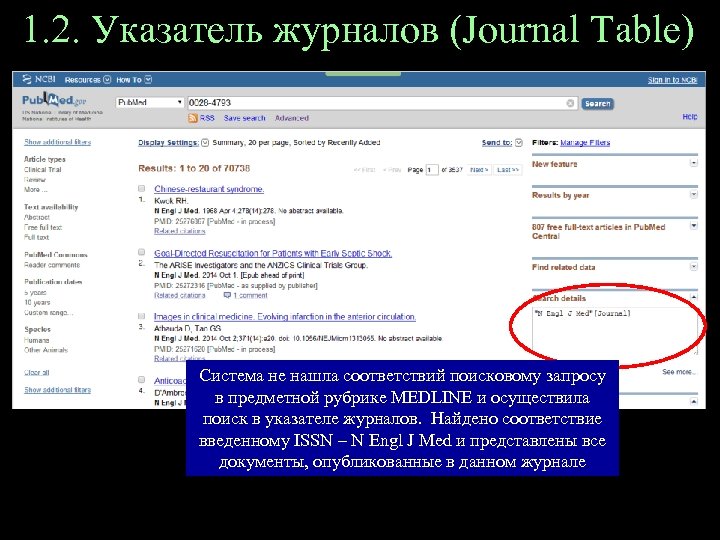The image size is (720, 540).
Task: Select the Free full text filter
Action: (x=43, y=227)
